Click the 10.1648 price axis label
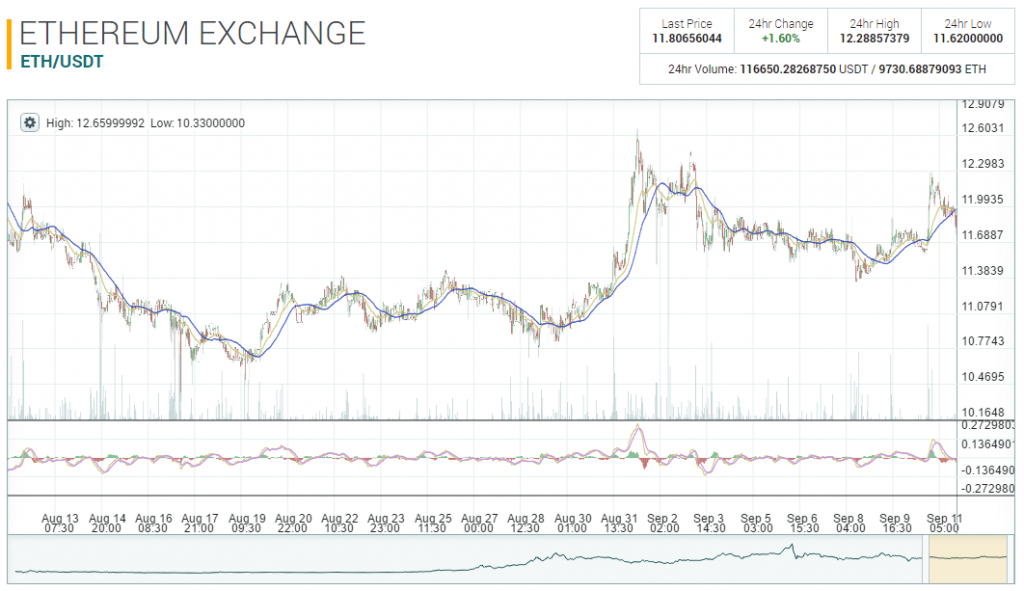This screenshot has width=1024, height=591. click(x=982, y=412)
